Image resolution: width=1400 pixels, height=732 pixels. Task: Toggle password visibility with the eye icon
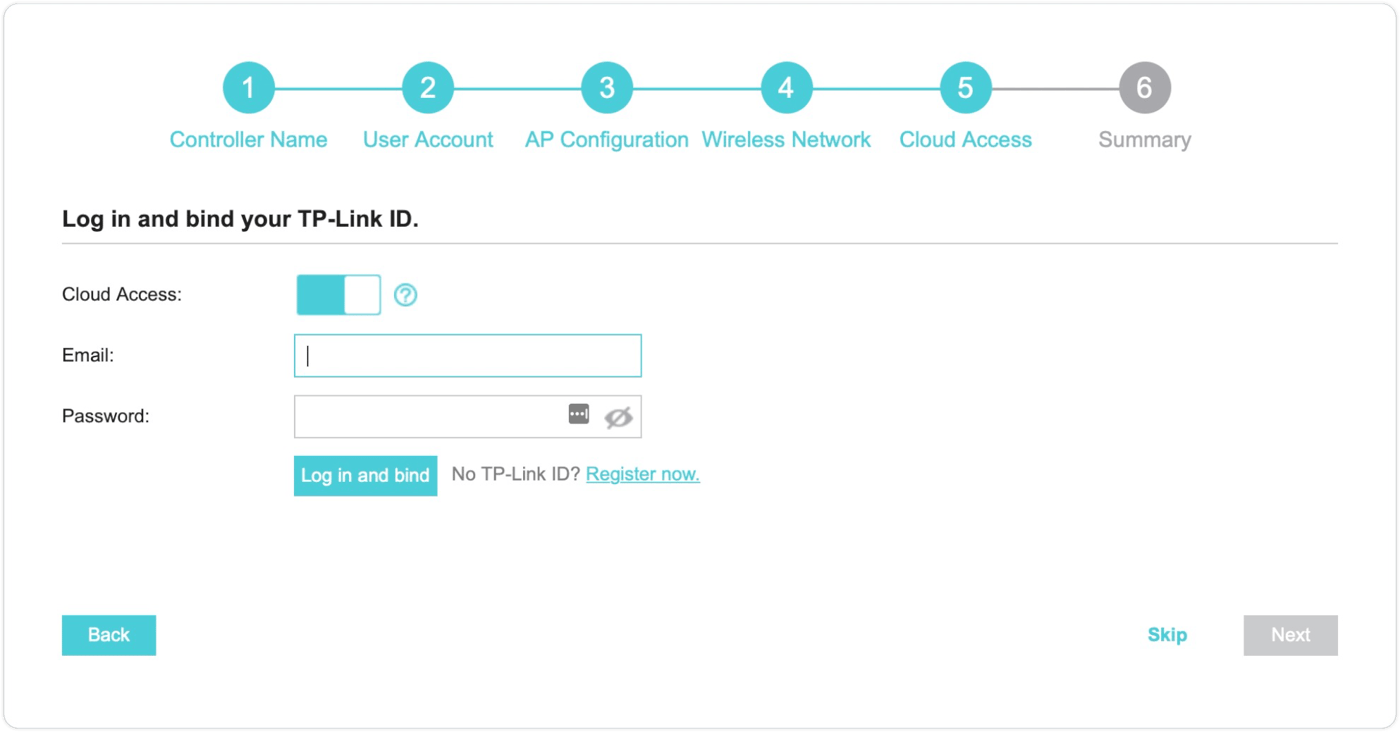[618, 417]
